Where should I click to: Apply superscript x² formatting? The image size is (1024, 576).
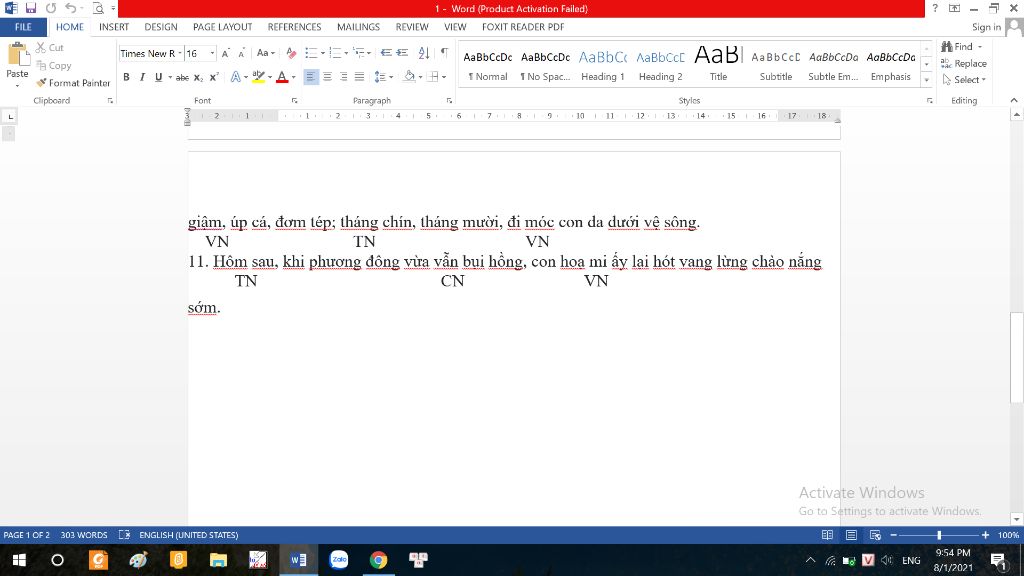tap(214, 77)
